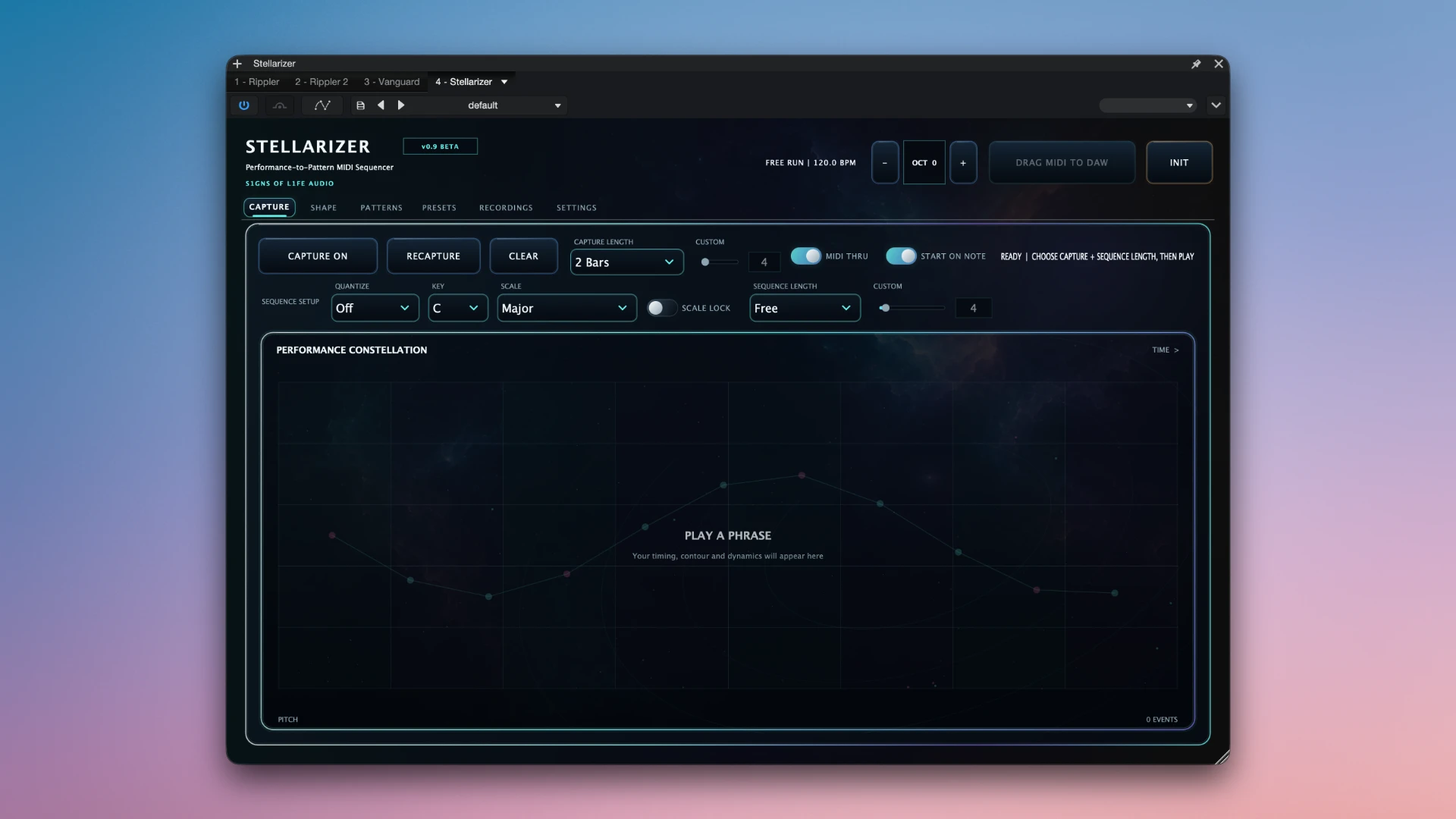The height and width of the screenshot is (819, 1456).
Task: Increase octave with the plus button
Action: point(963,162)
